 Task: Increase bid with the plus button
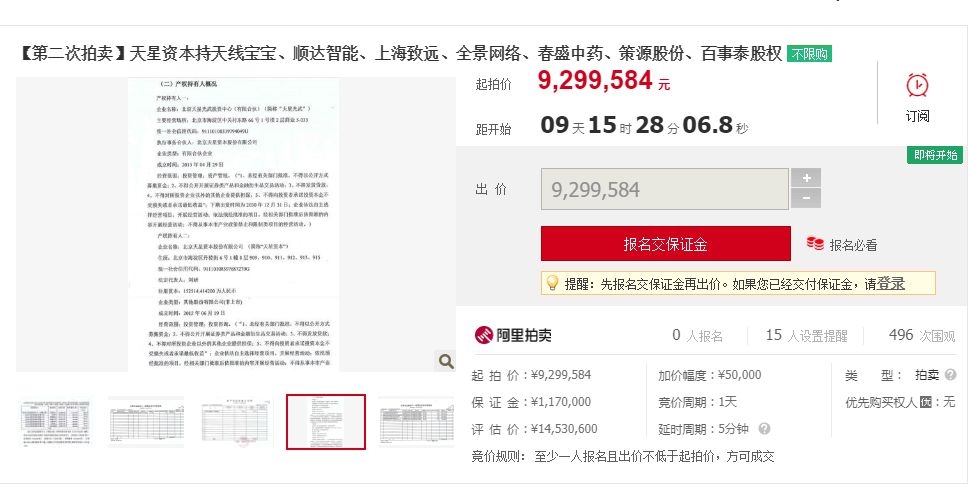806,178
